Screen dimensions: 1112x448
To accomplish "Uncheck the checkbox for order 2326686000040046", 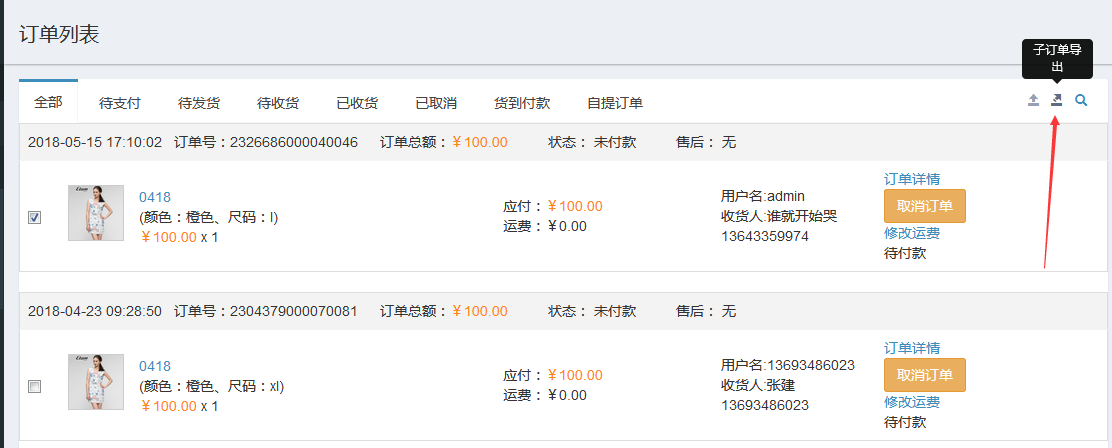I will click(x=35, y=218).
